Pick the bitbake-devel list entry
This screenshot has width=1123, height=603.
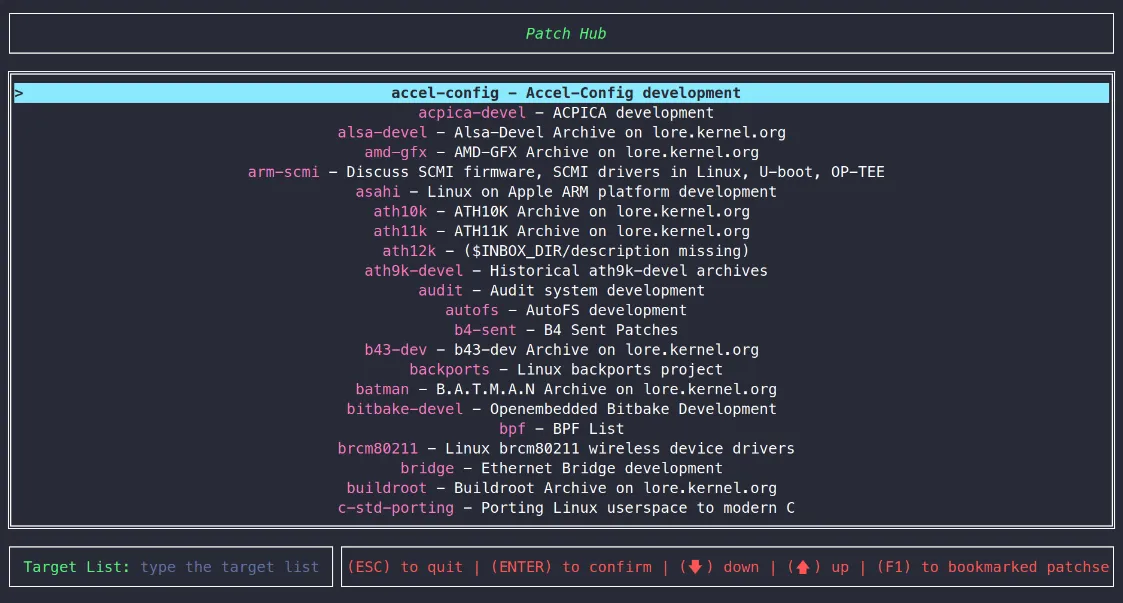[562, 409]
